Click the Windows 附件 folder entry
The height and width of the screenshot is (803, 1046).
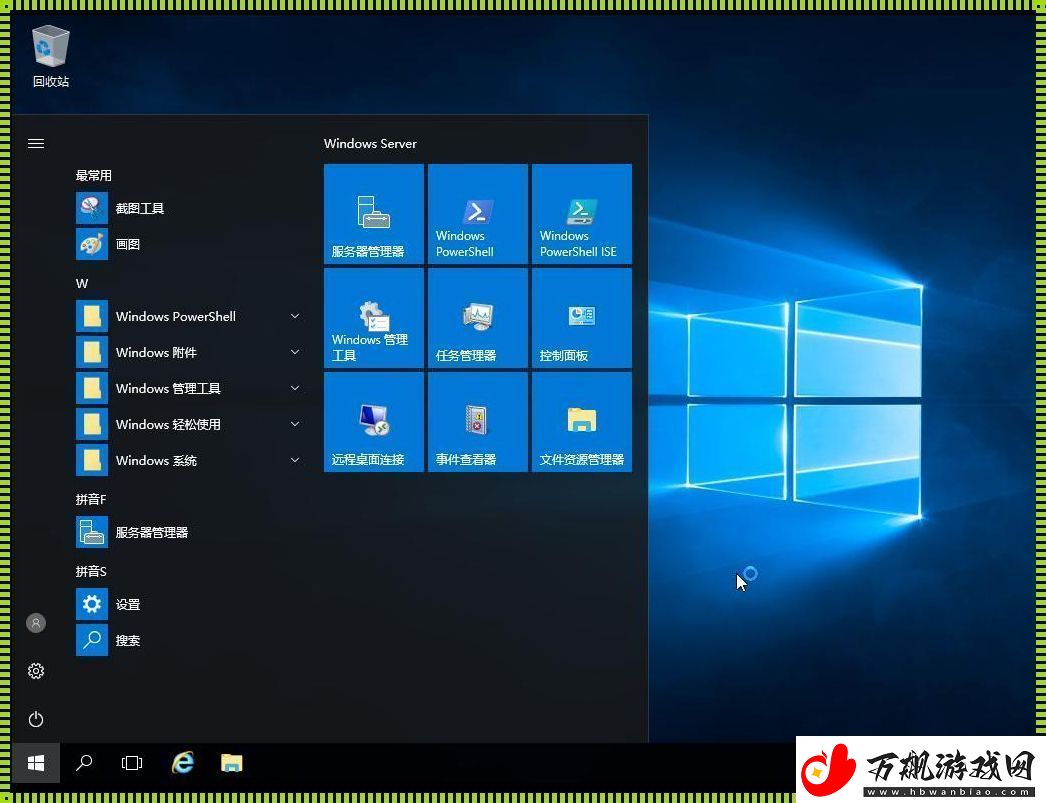[x=189, y=352]
